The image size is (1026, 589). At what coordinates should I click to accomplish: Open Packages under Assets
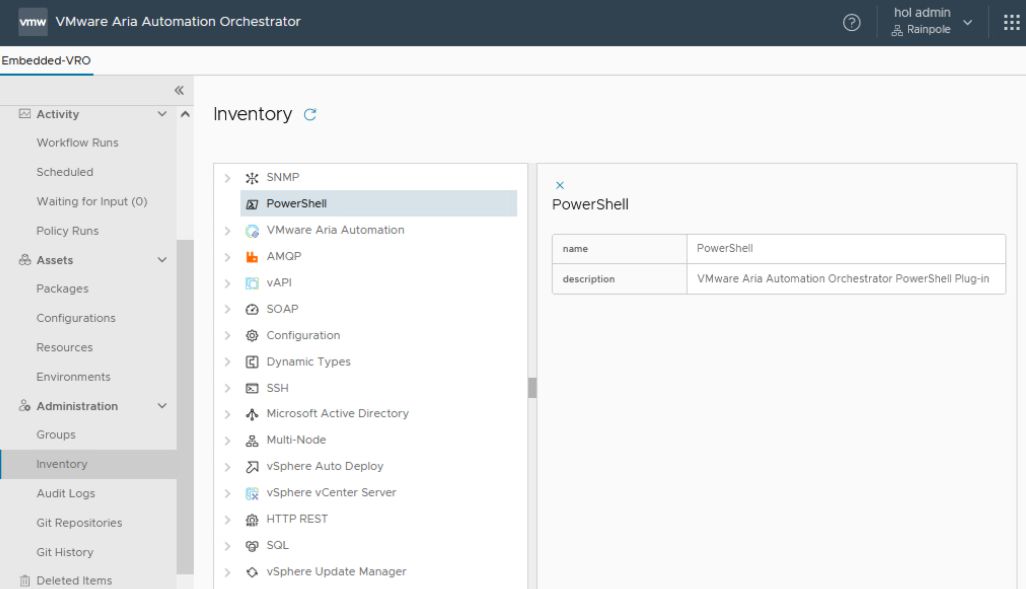coord(62,289)
